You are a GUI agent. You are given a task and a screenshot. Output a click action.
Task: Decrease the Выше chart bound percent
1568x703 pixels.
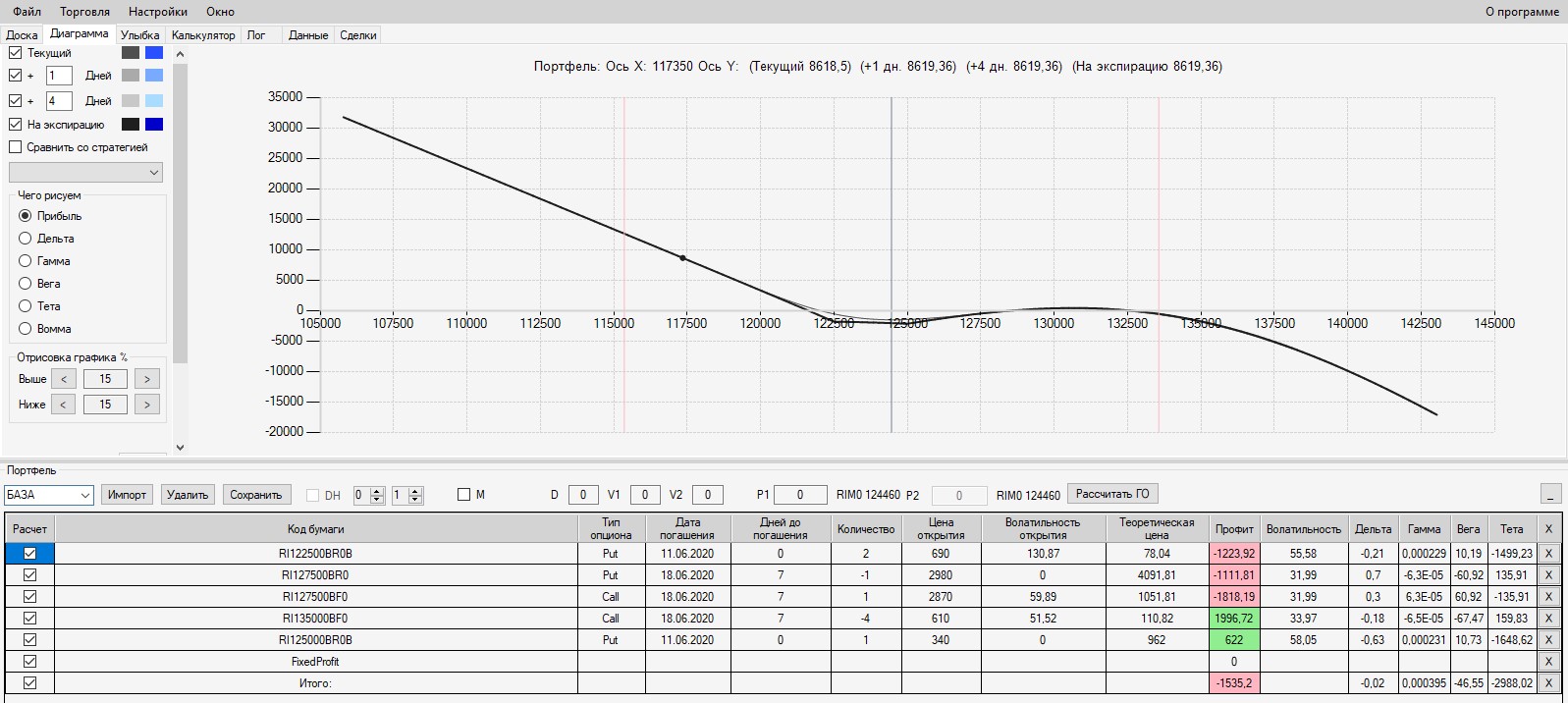pos(64,379)
